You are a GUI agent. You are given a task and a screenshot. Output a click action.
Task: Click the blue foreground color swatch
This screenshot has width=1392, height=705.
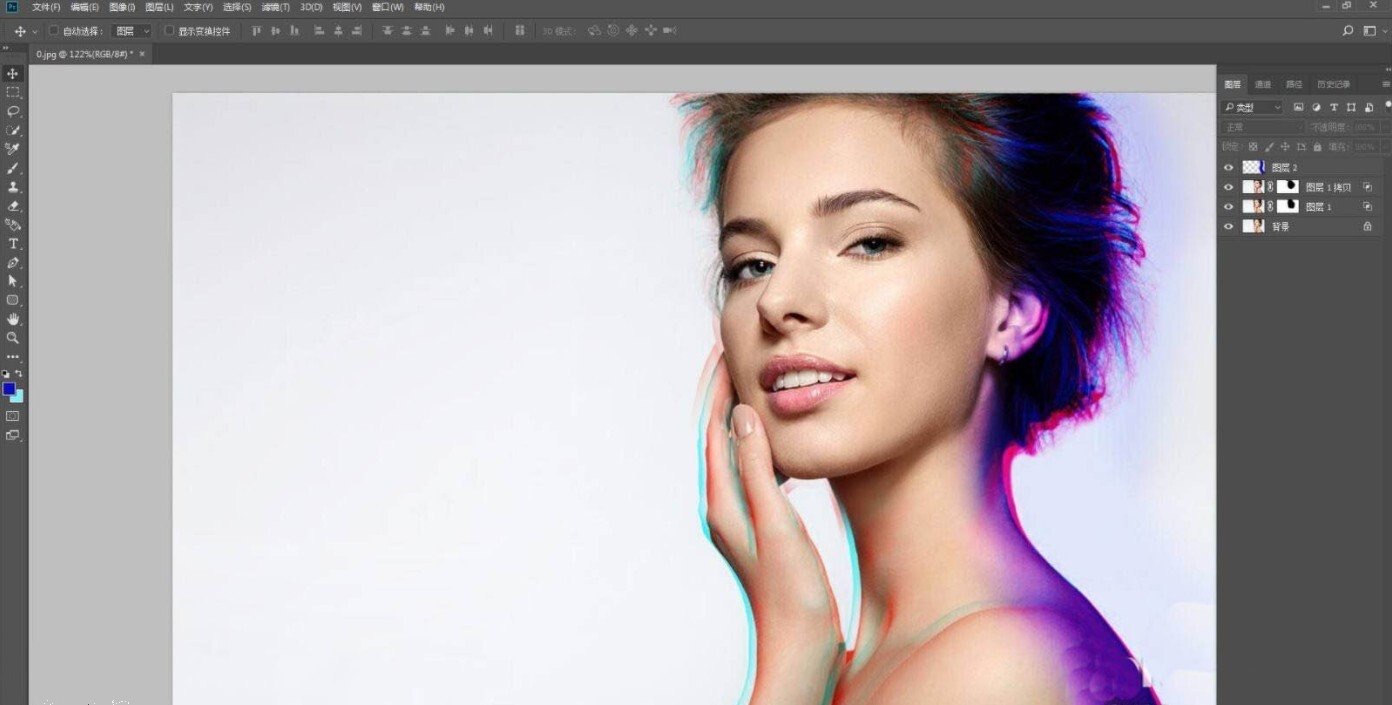click(x=9, y=388)
